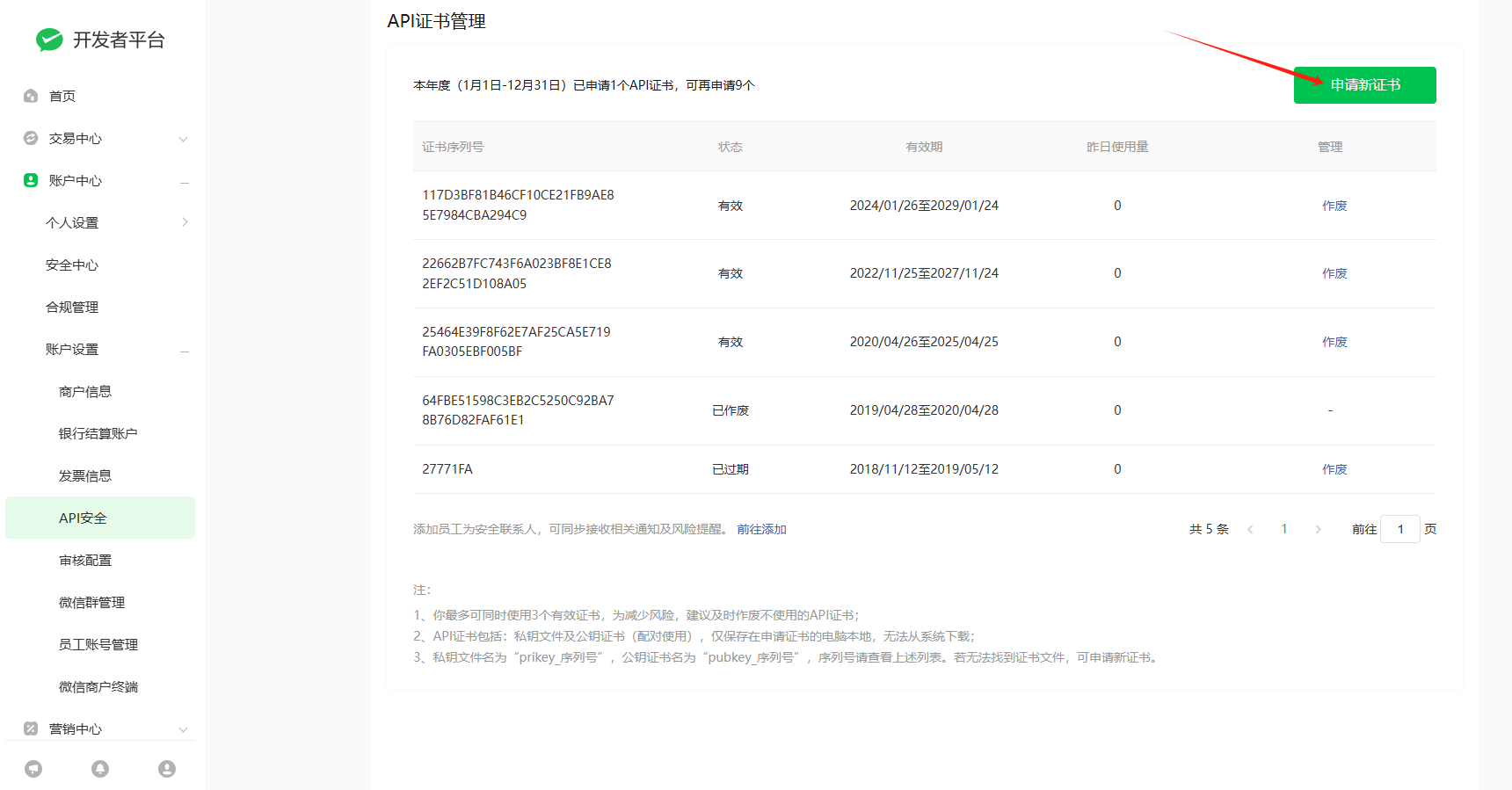Go to 银行结算账户 in sidebar
1512x790 pixels.
98,434
